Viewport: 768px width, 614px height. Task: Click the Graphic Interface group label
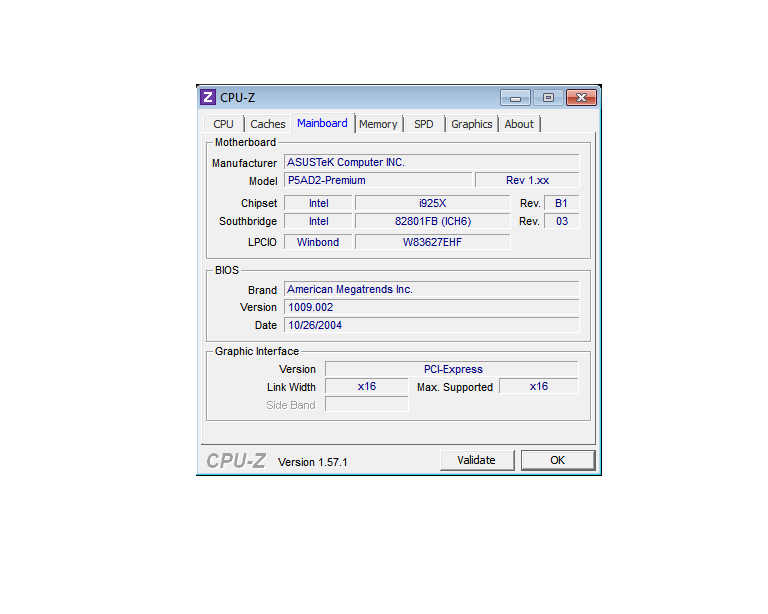[257, 352]
